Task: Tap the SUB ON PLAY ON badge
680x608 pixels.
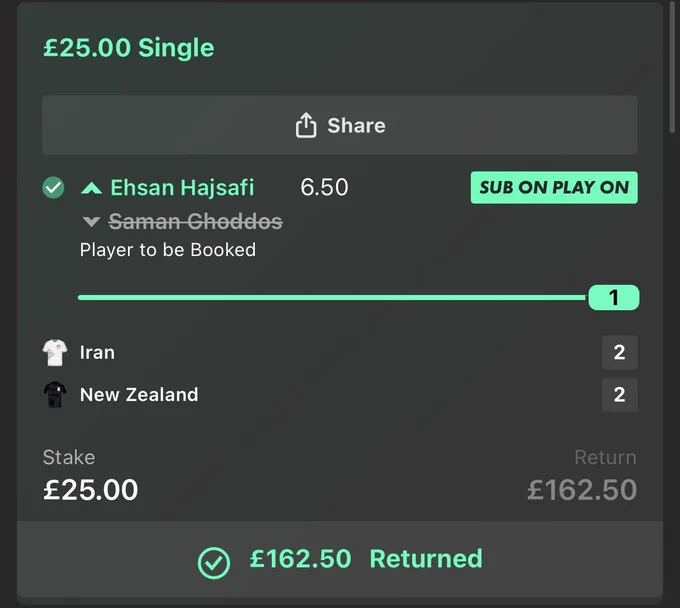Action: (554, 187)
